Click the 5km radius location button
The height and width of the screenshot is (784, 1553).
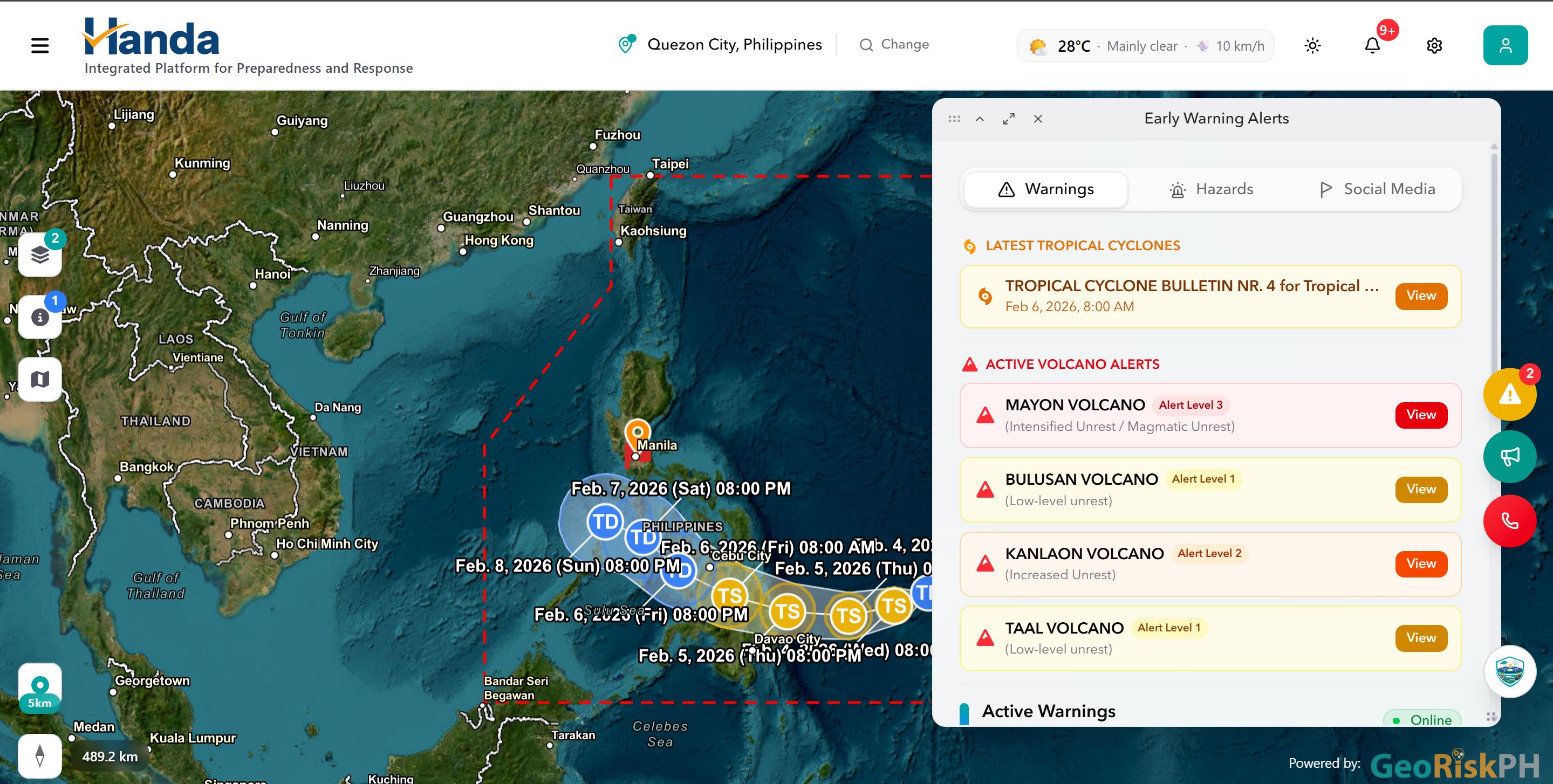(x=40, y=688)
